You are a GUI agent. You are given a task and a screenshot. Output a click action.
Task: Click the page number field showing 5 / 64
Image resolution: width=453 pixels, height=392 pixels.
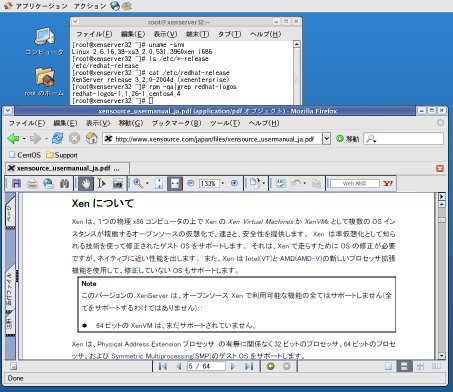(206, 366)
